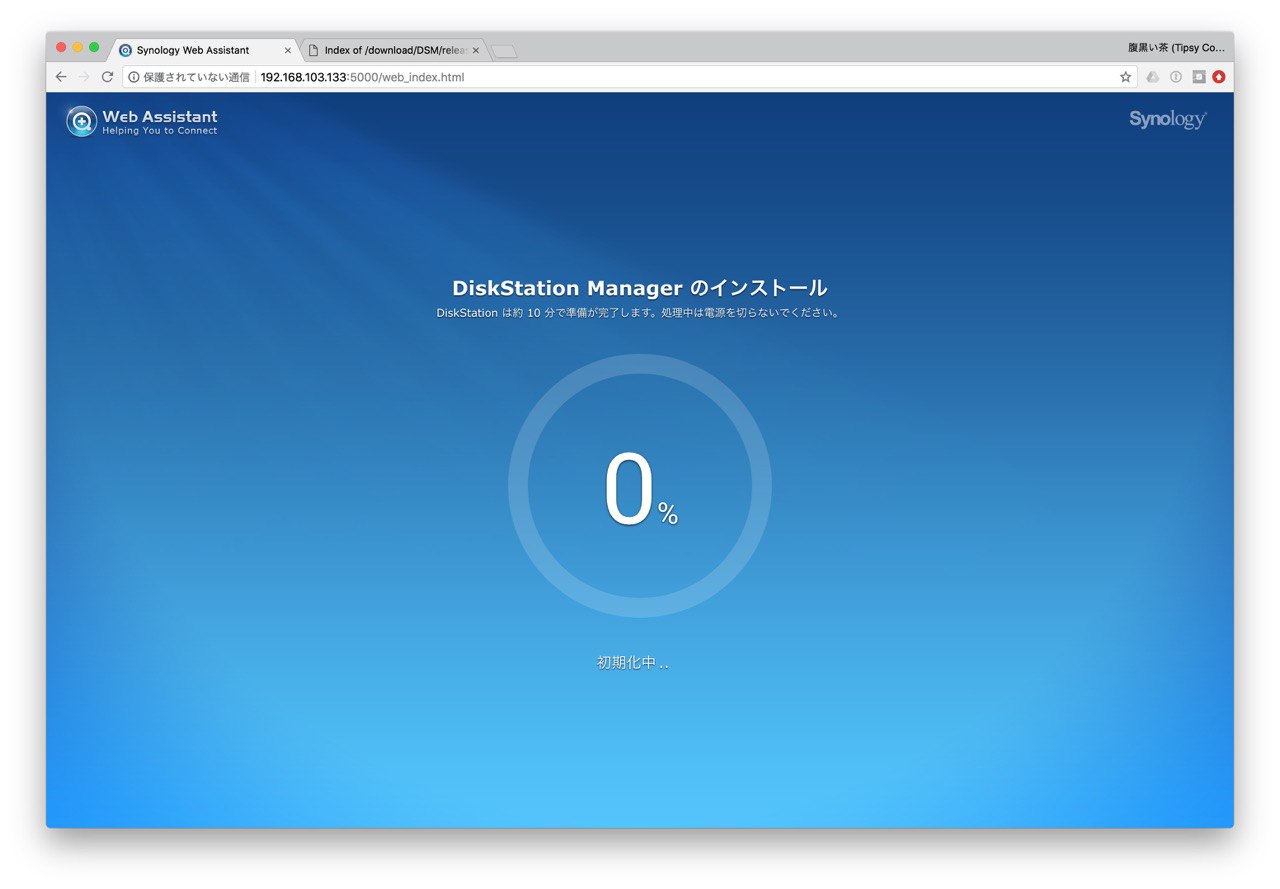
Task: Click the grey square extension icon
Action: [1198, 77]
